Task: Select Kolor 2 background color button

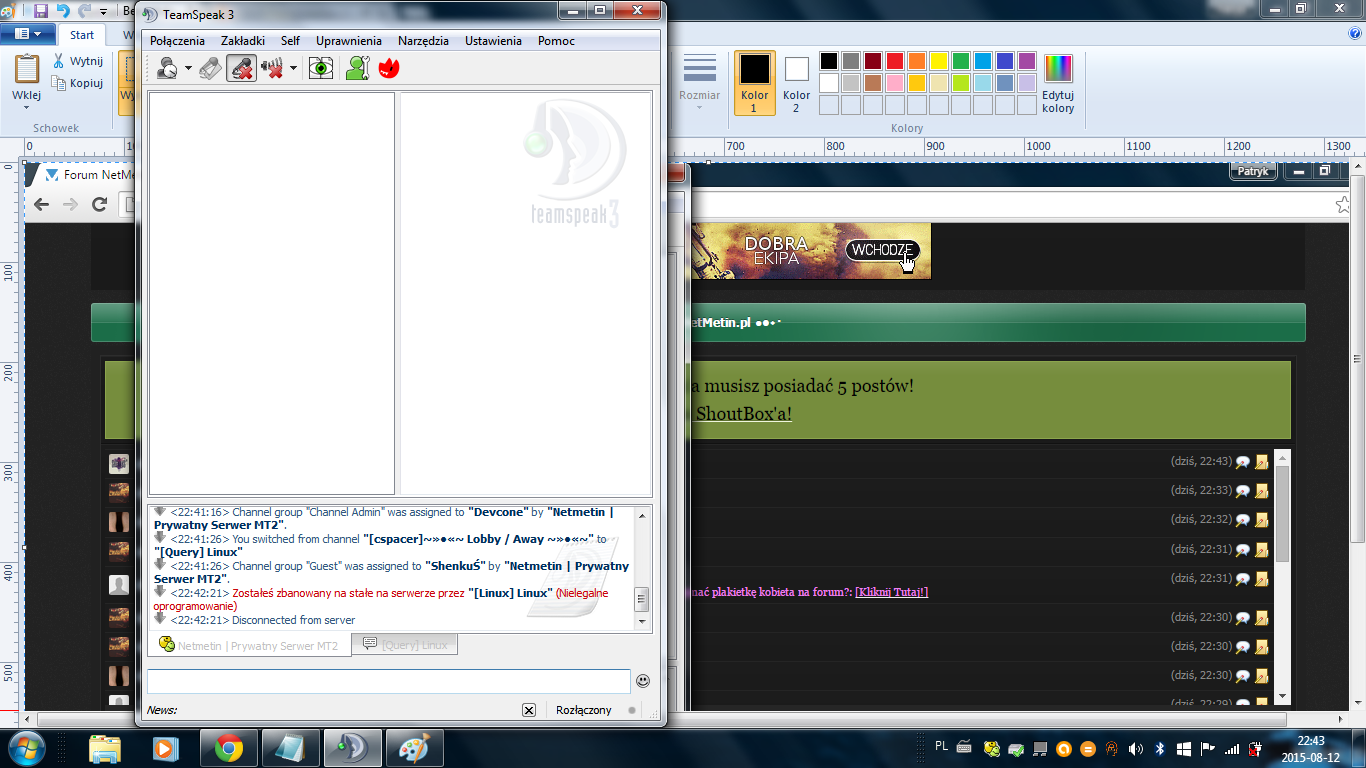Action: click(797, 83)
